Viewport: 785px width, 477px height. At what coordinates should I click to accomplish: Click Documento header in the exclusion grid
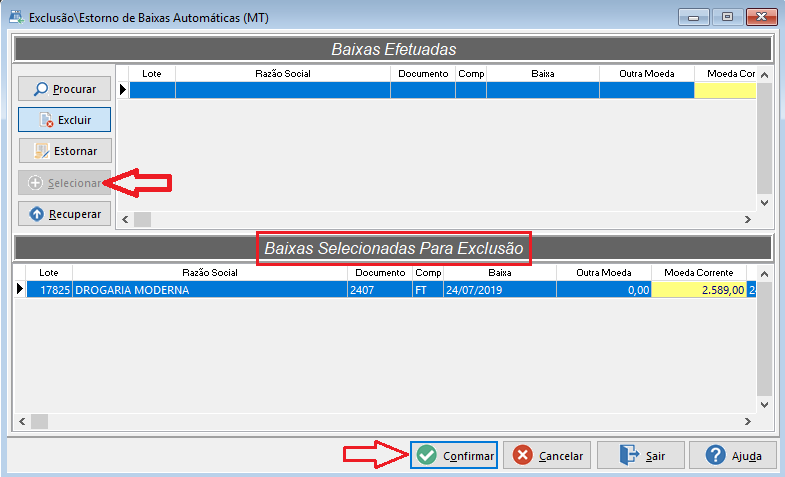pyautogui.click(x=380, y=273)
